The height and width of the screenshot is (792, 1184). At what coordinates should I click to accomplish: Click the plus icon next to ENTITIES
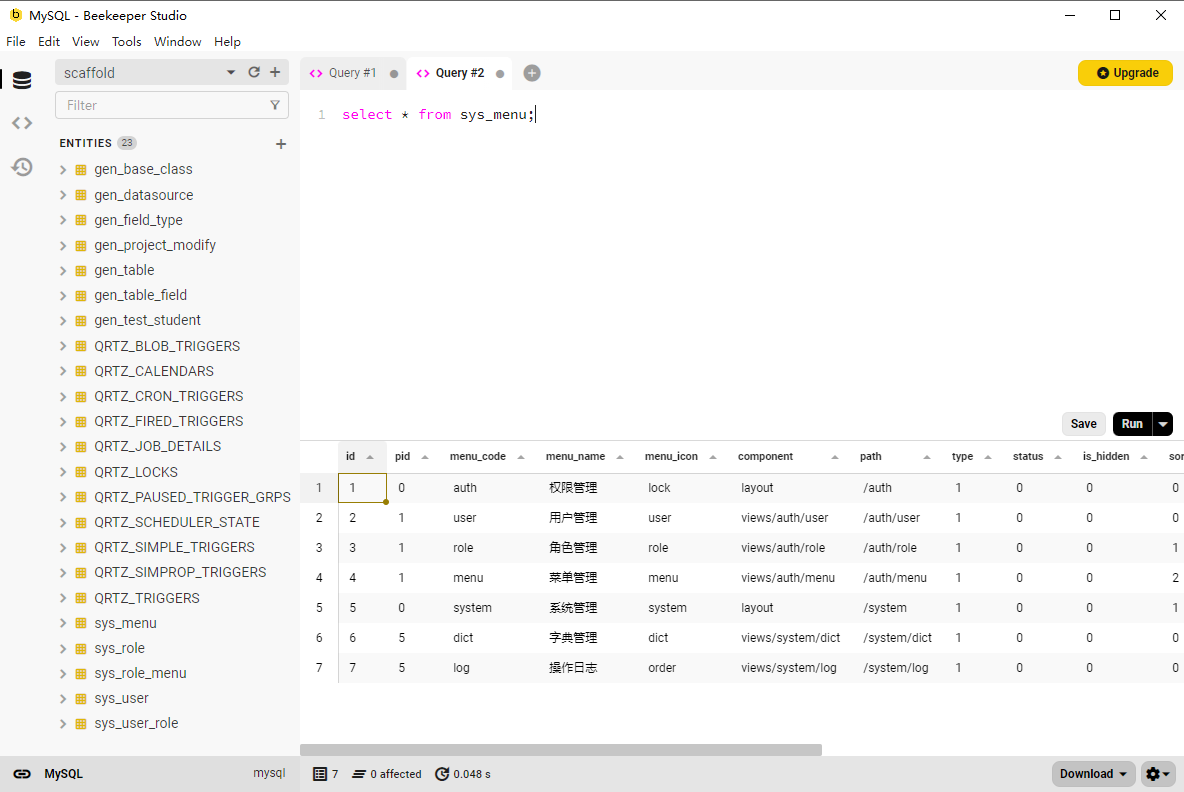pyautogui.click(x=281, y=144)
